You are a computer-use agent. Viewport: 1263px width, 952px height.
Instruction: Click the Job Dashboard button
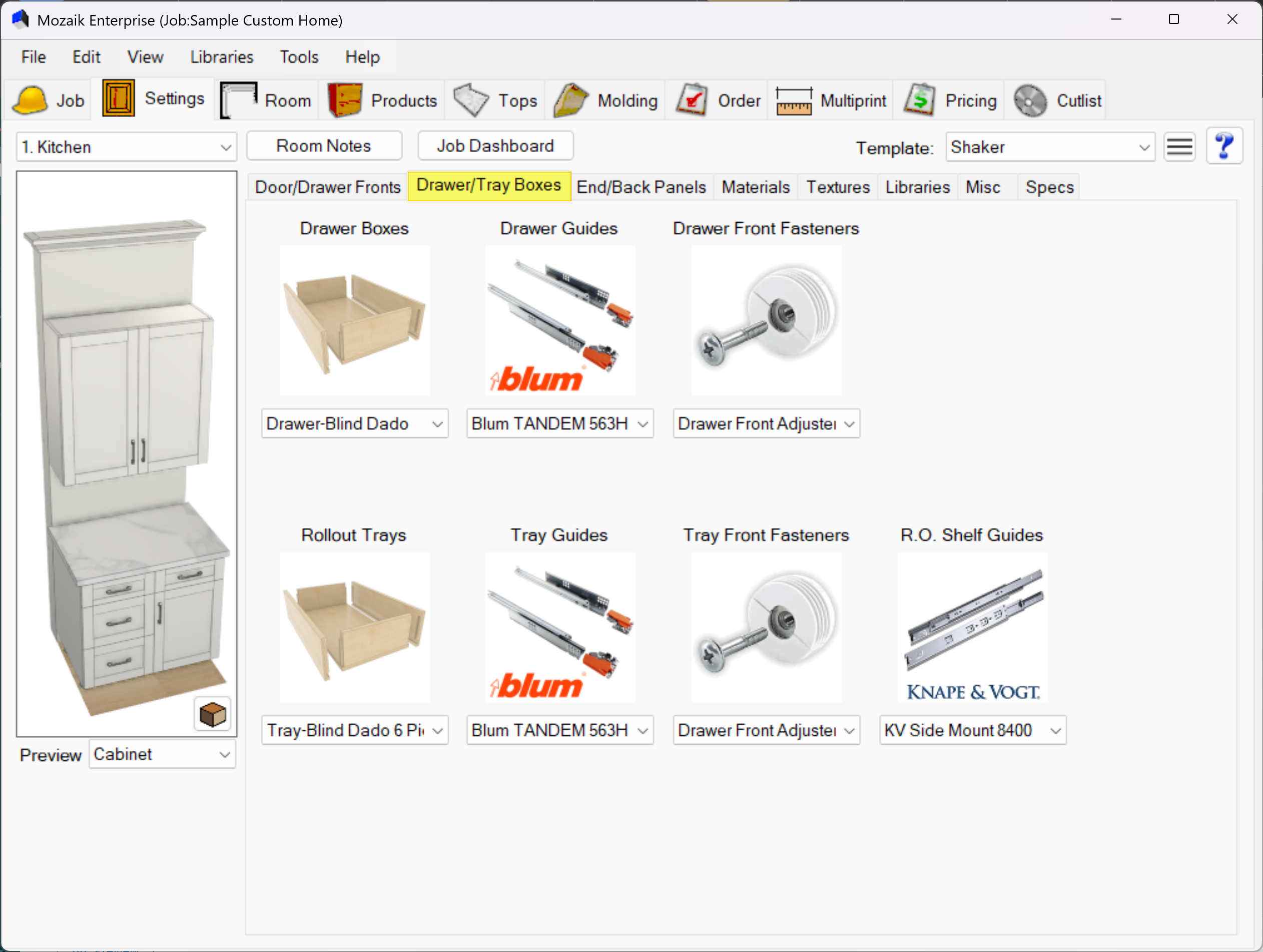tap(495, 146)
